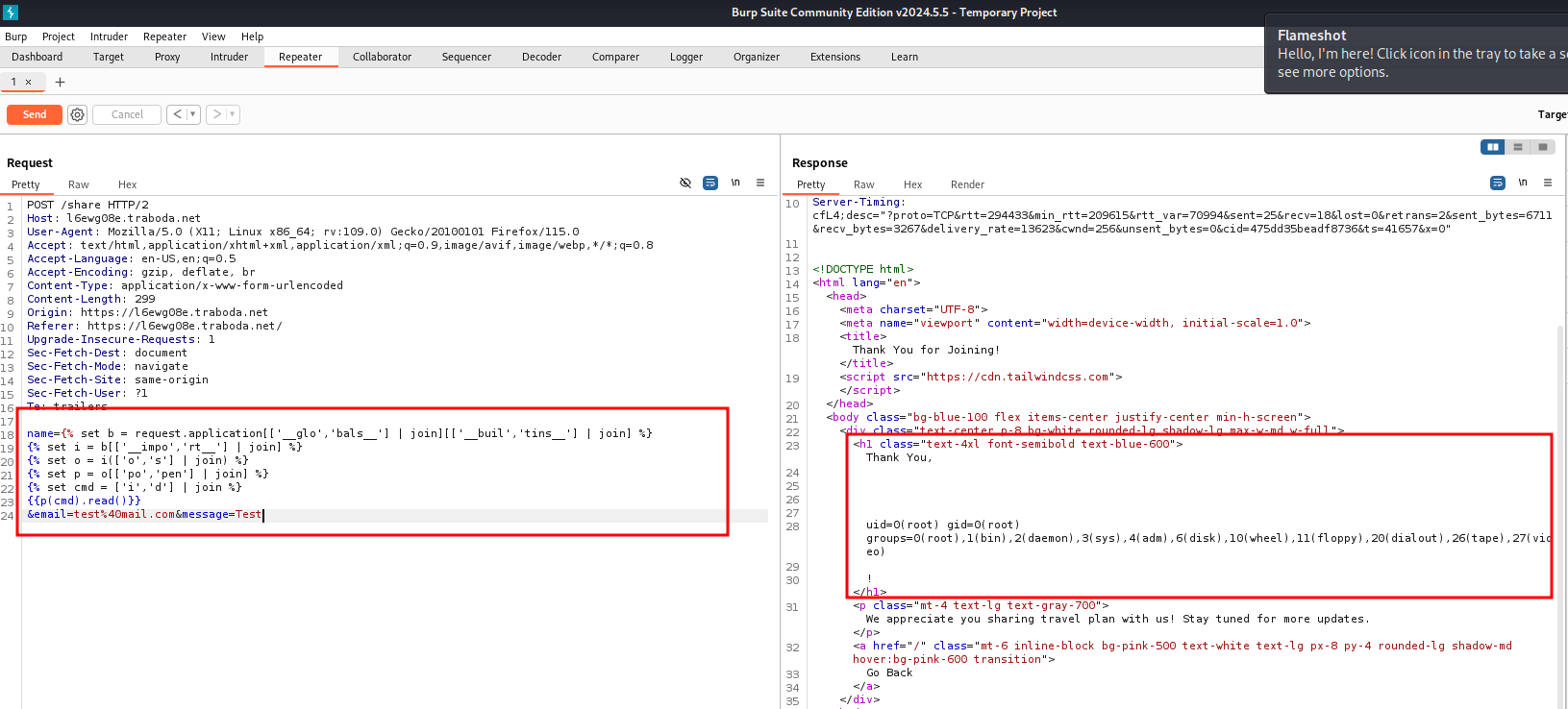
Task: Hide non-printable characters using the crossed-eye icon in Request
Action: (685, 183)
